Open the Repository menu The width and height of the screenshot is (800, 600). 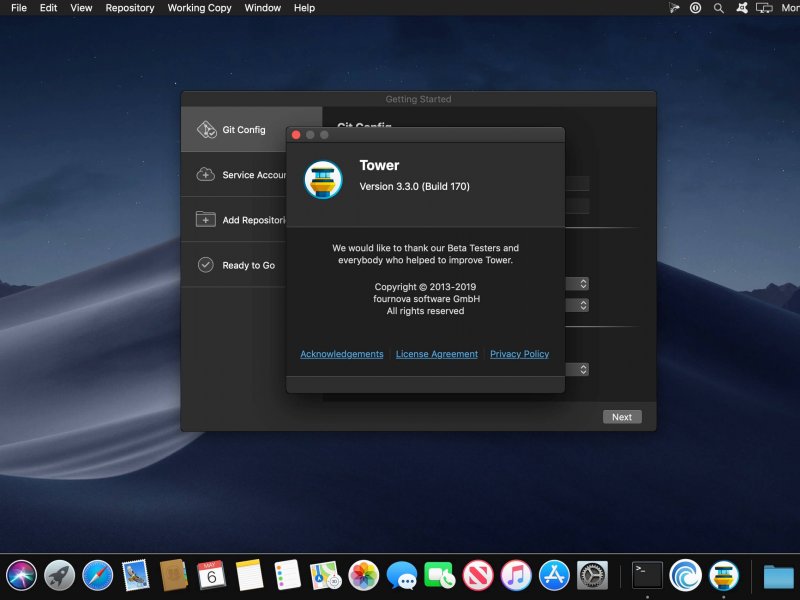coord(130,8)
